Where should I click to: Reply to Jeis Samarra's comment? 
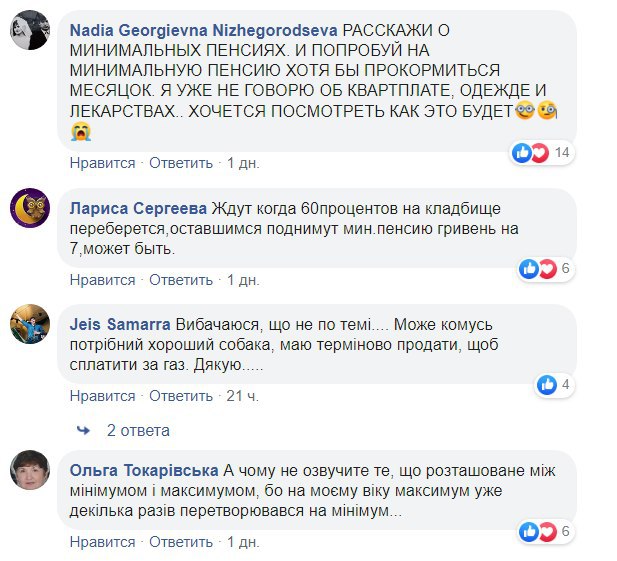(x=181, y=395)
